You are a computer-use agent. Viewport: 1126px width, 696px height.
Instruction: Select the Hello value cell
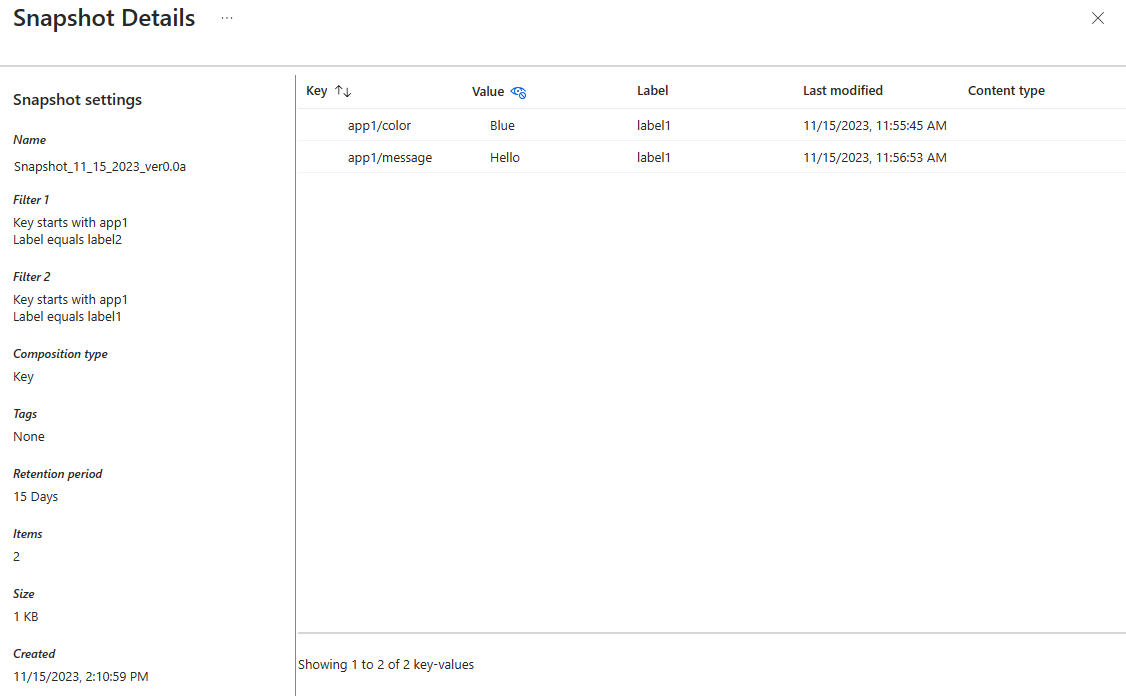coord(504,157)
